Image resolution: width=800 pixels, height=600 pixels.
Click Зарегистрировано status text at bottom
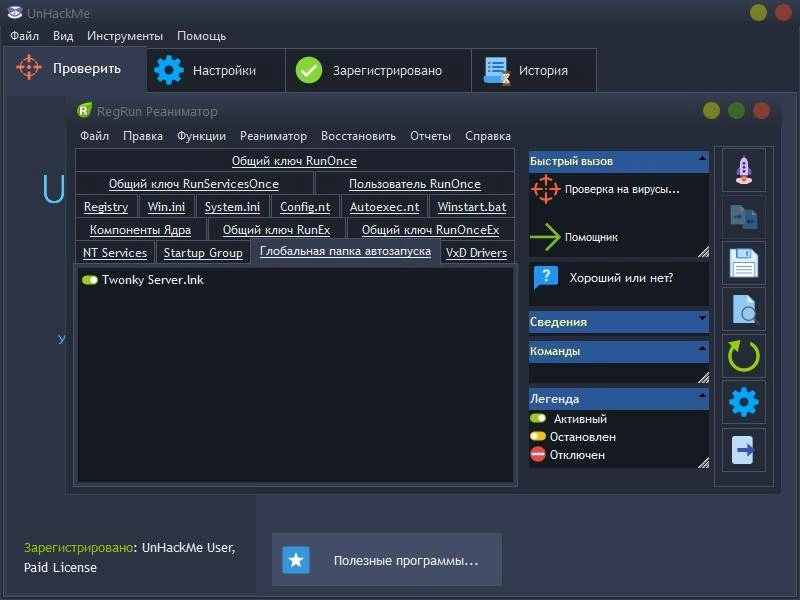coord(79,547)
